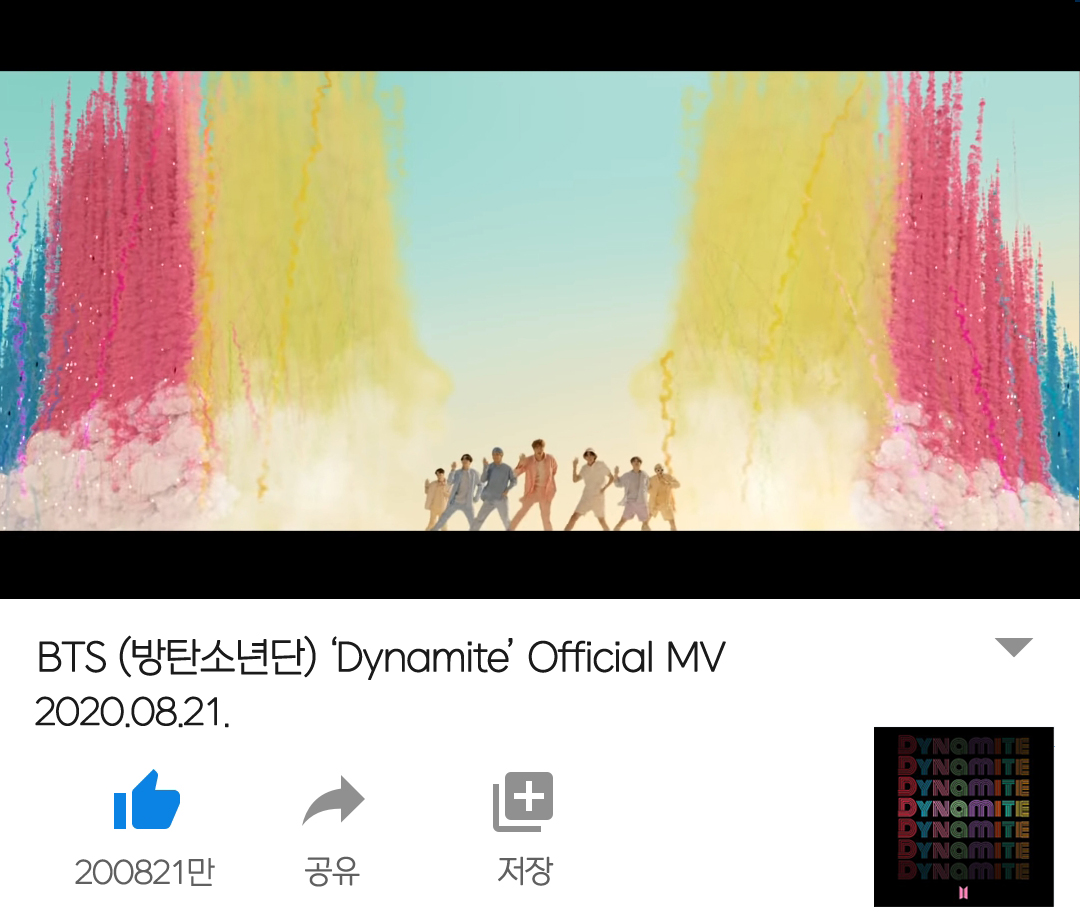This screenshot has width=1080, height=921.
Task: Click the BTS logo on the album cover
Action: pos(963,893)
